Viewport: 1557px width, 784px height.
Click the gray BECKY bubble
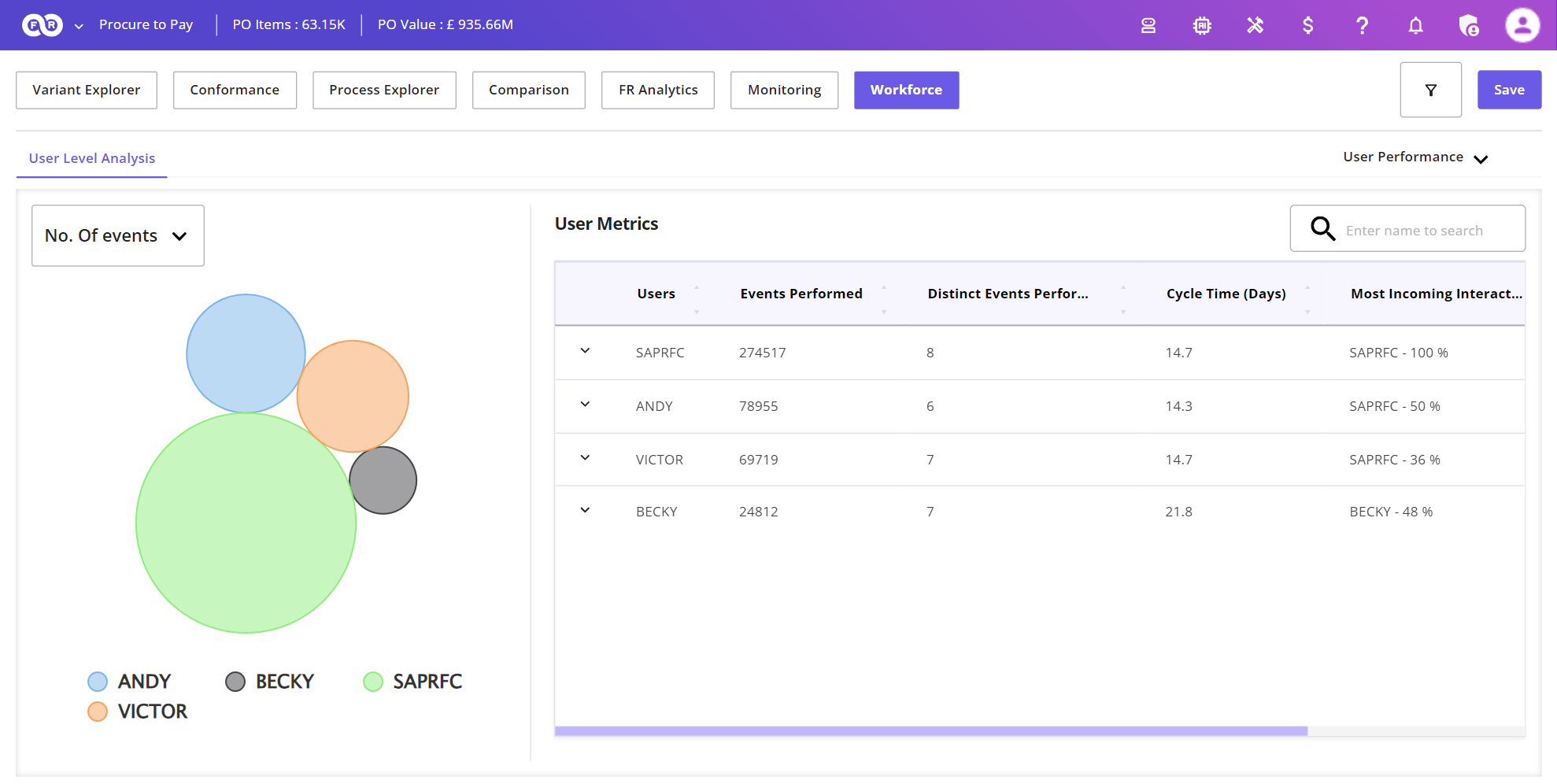click(385, 482)
